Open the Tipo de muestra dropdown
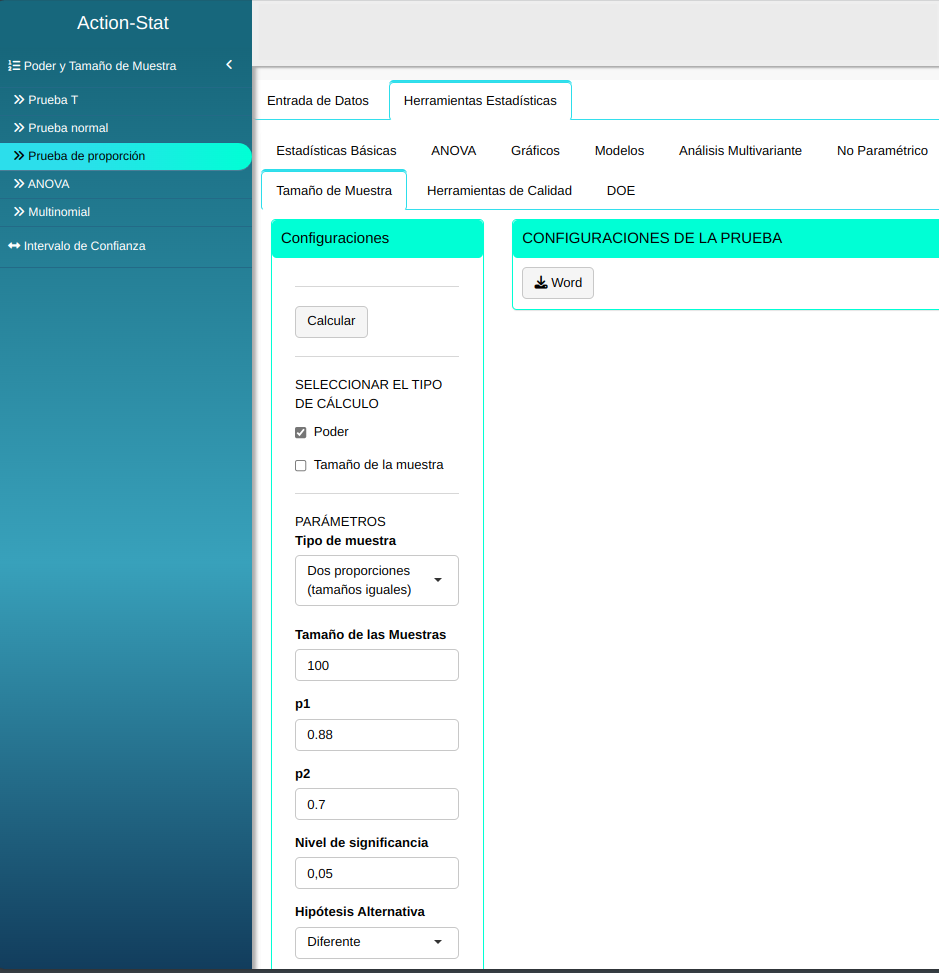The height and width of the screenshot is (973, 939). [x=376, y=581]
